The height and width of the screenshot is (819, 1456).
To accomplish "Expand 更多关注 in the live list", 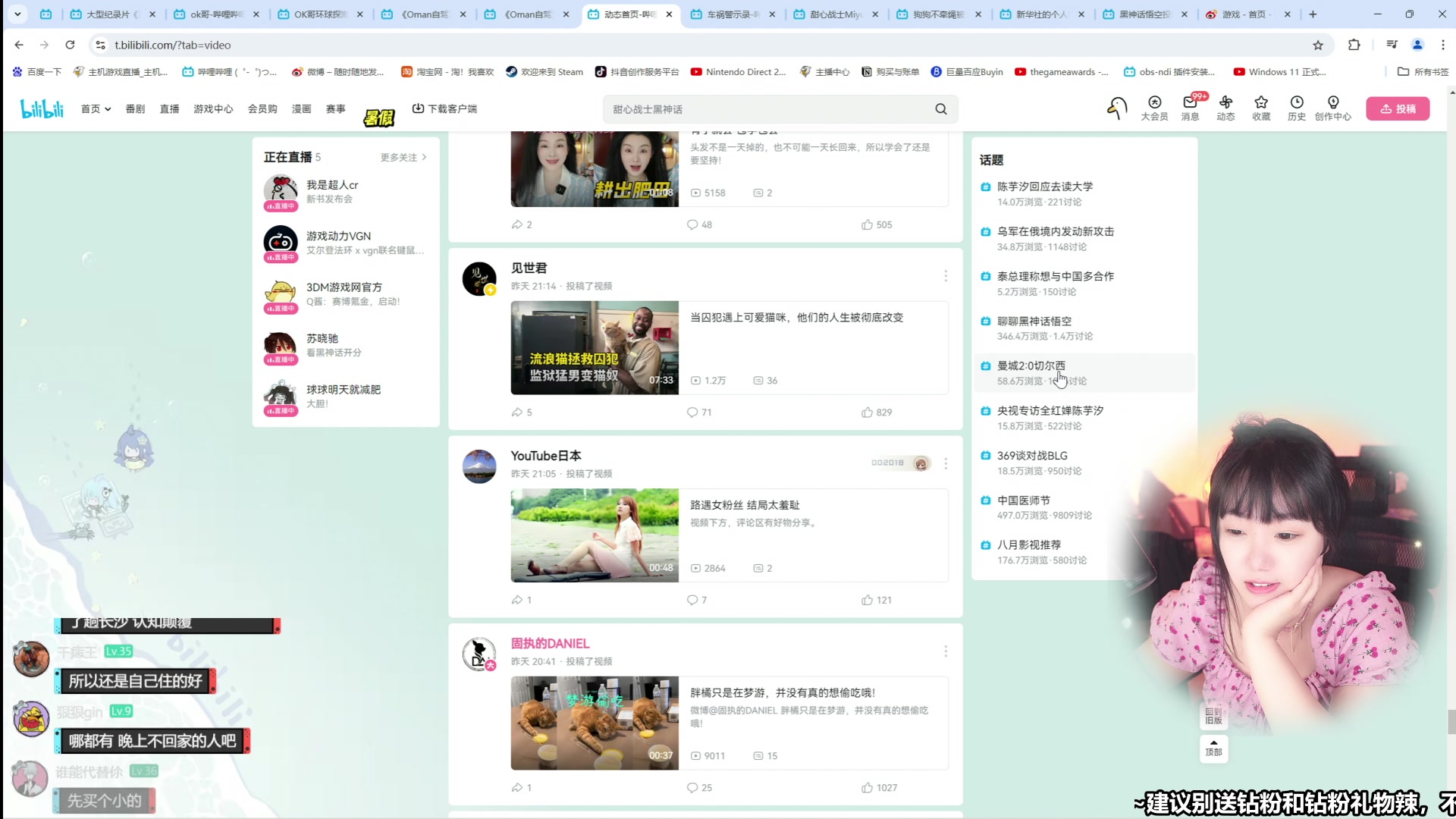I will coord(400,157).
